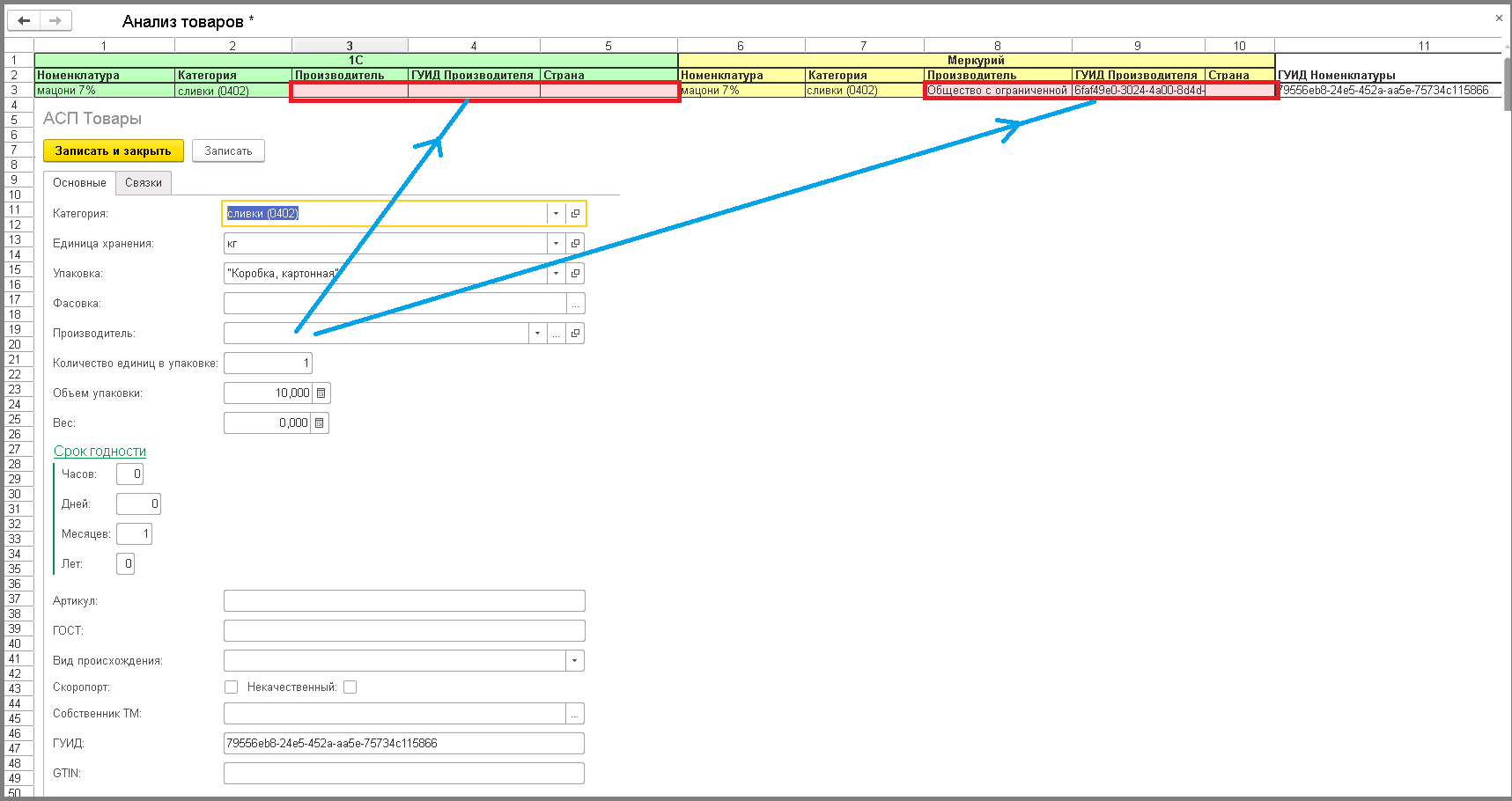Open calculator for Вес field
The image size is (1512, 801).
click(x=320, y=423)
